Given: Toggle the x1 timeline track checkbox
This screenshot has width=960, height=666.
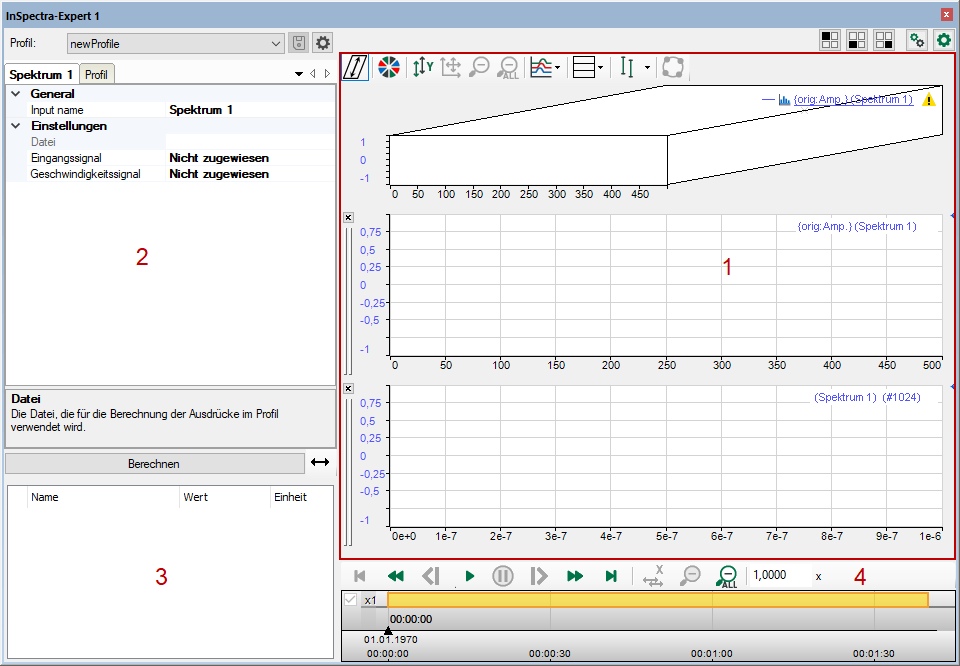Looking at the screenshot, I should coord(350,600).
